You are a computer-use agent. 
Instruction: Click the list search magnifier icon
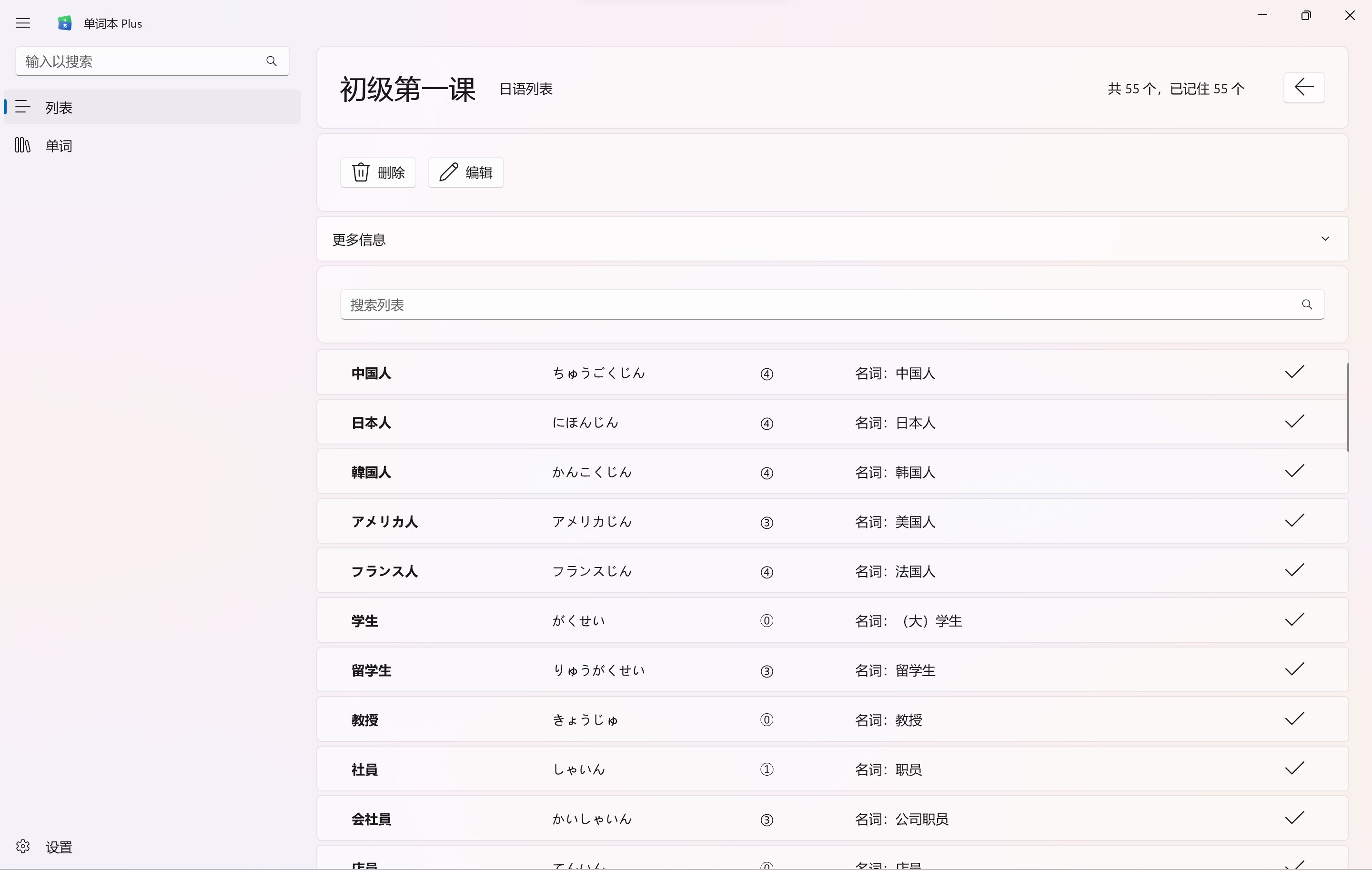click(x=1307, y=305)
